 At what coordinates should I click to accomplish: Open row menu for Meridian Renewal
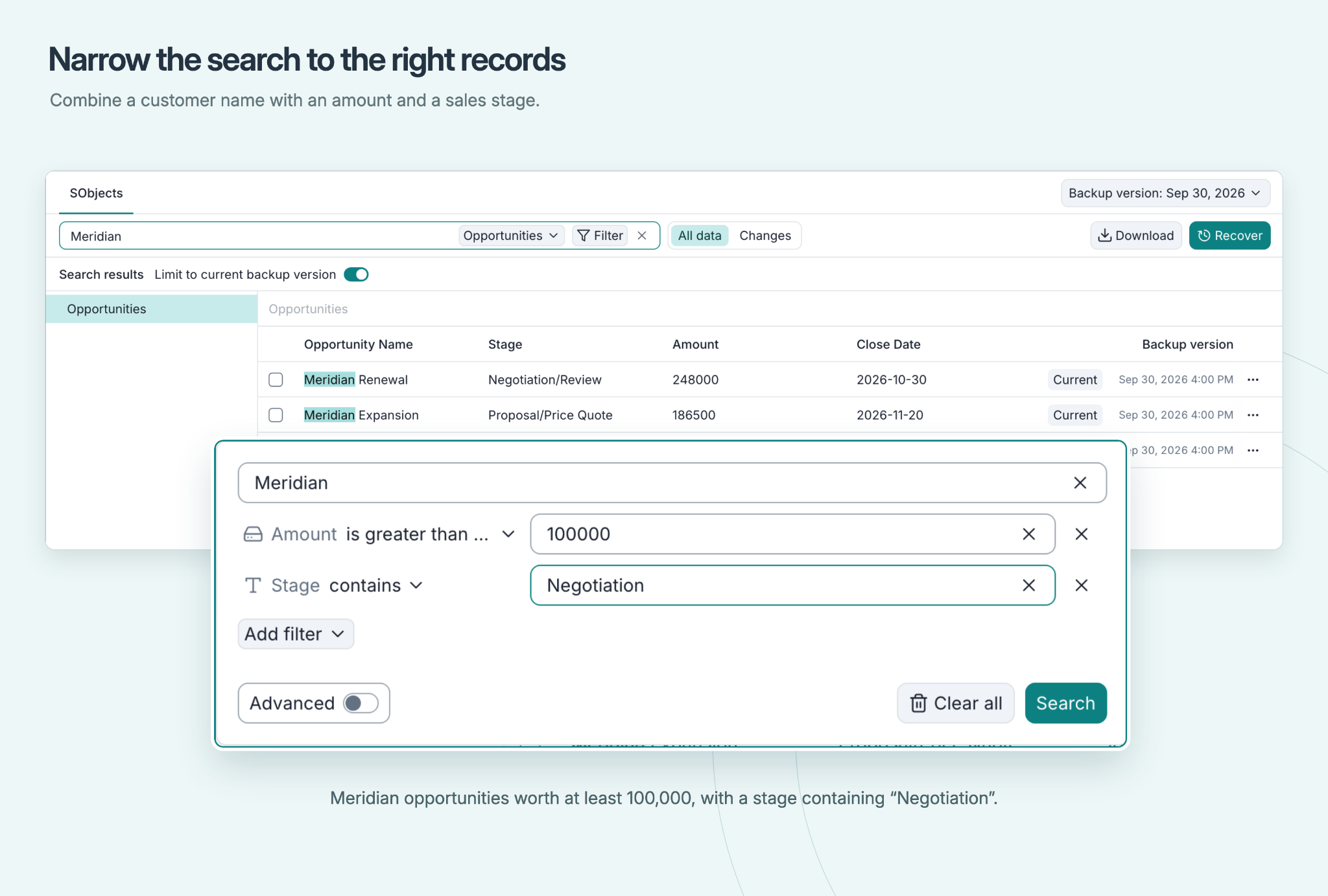click(1253, 380)
